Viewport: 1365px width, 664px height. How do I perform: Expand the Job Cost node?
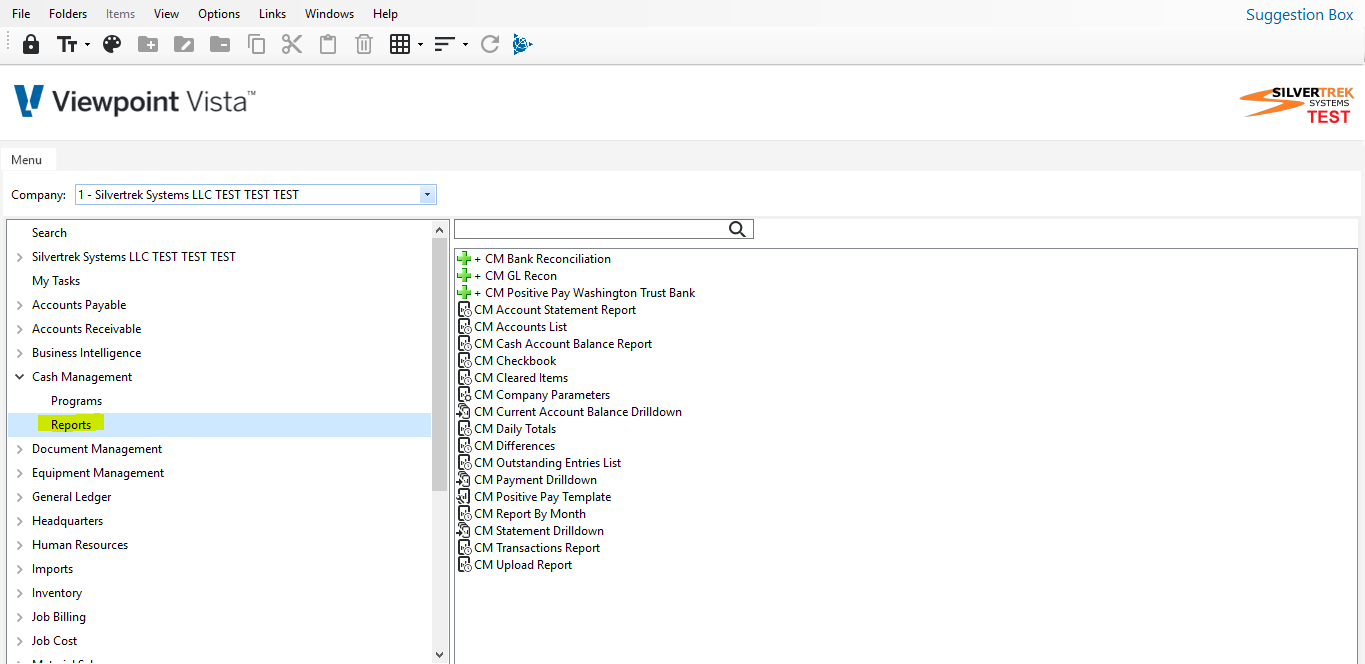coord(20,641)
